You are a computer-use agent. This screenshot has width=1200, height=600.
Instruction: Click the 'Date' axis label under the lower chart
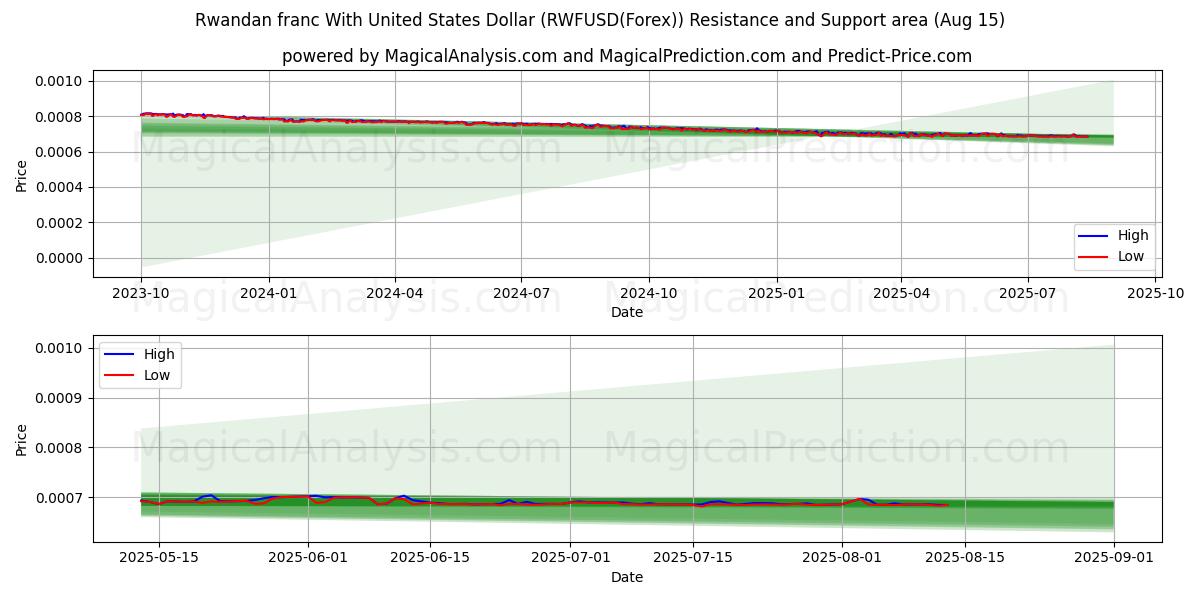(627, 577)
